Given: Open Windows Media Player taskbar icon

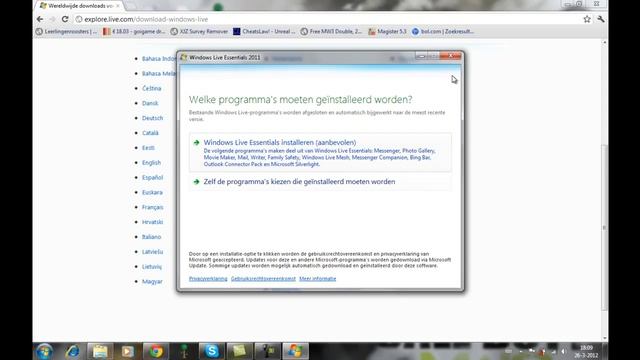Looking at the screenshot, I should [x=127, y=351].
